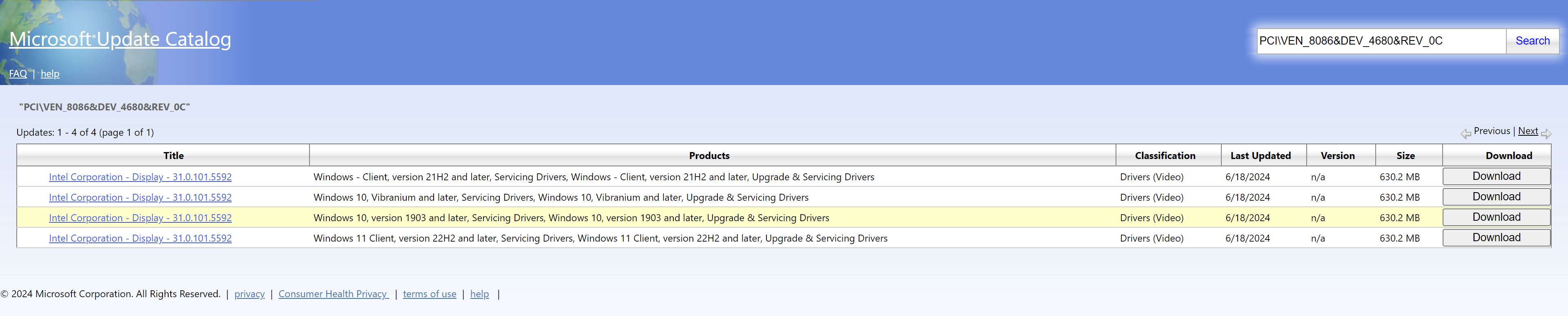The height and width of the screenshot is (316, 1568).
Task: Click the Windows Client 21H2 products text
Action: click(593, 177)
